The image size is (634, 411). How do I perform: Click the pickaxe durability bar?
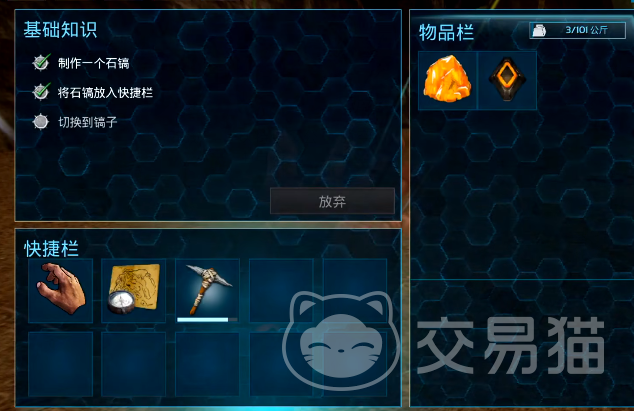pos(207,320)
